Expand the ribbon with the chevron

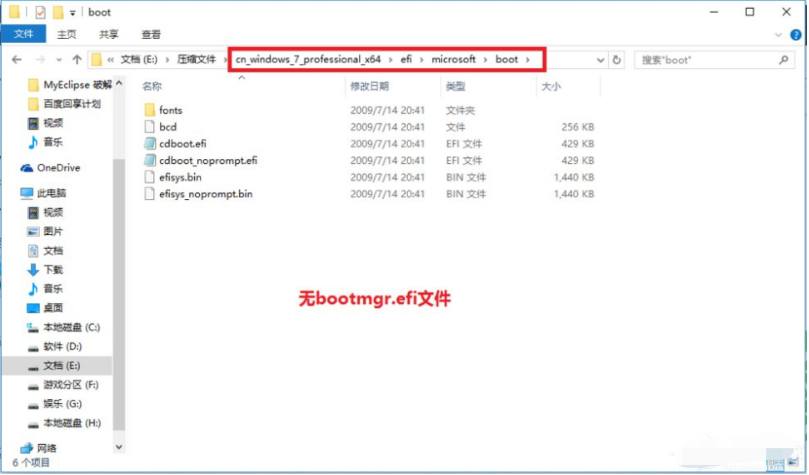[778, 34]
